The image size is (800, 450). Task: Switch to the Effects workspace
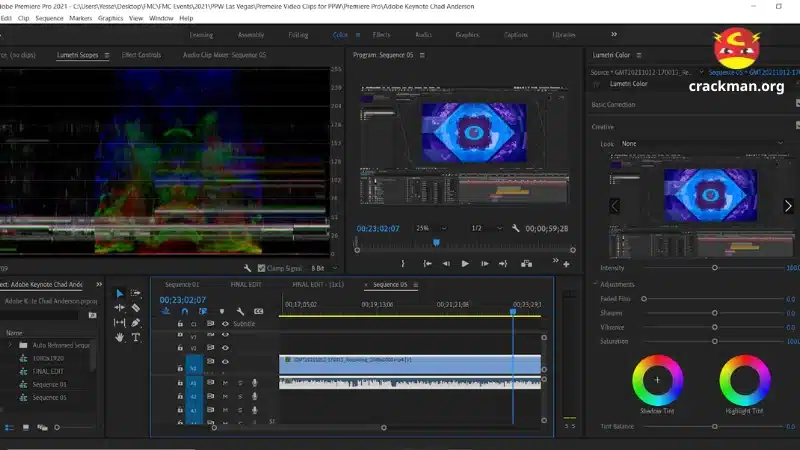[x=381, y=35]
